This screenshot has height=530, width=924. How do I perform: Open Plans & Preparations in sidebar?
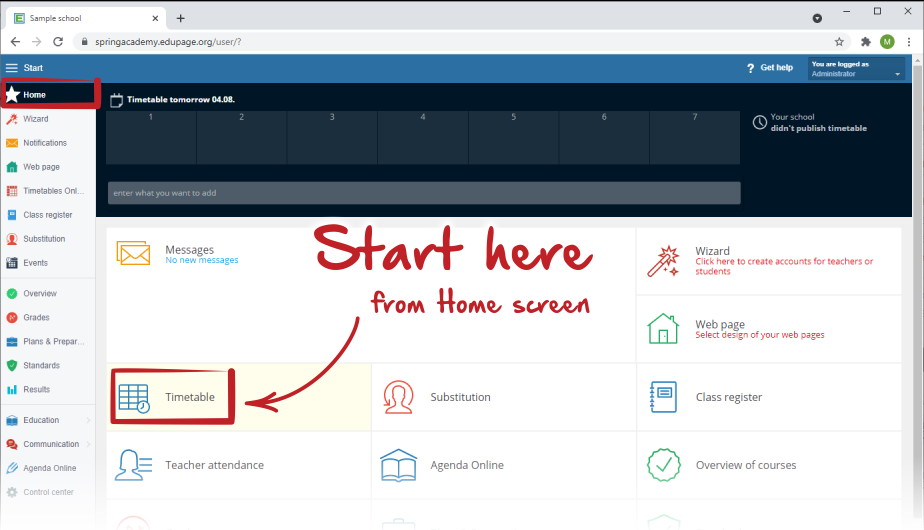(x=53, y=341)
